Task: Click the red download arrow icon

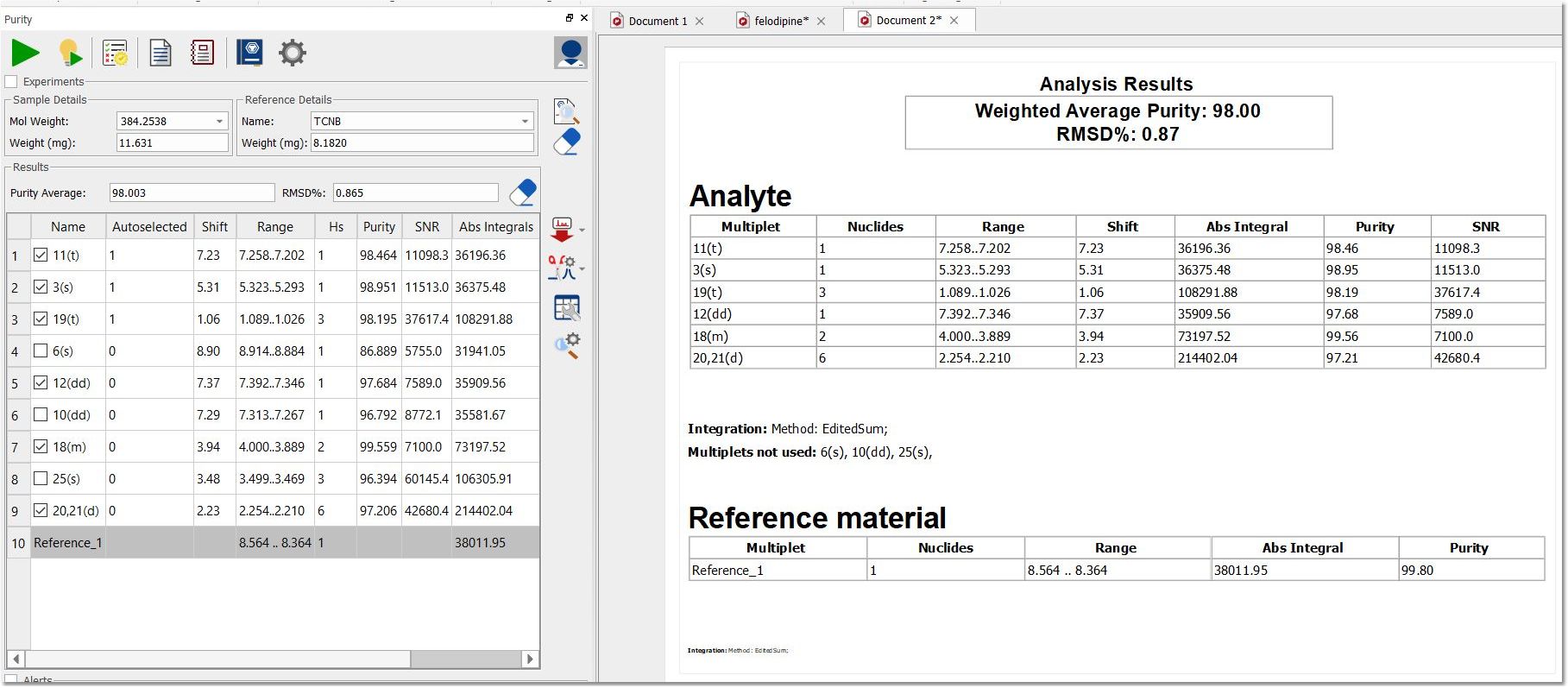Action: click(x=562, y=230)
